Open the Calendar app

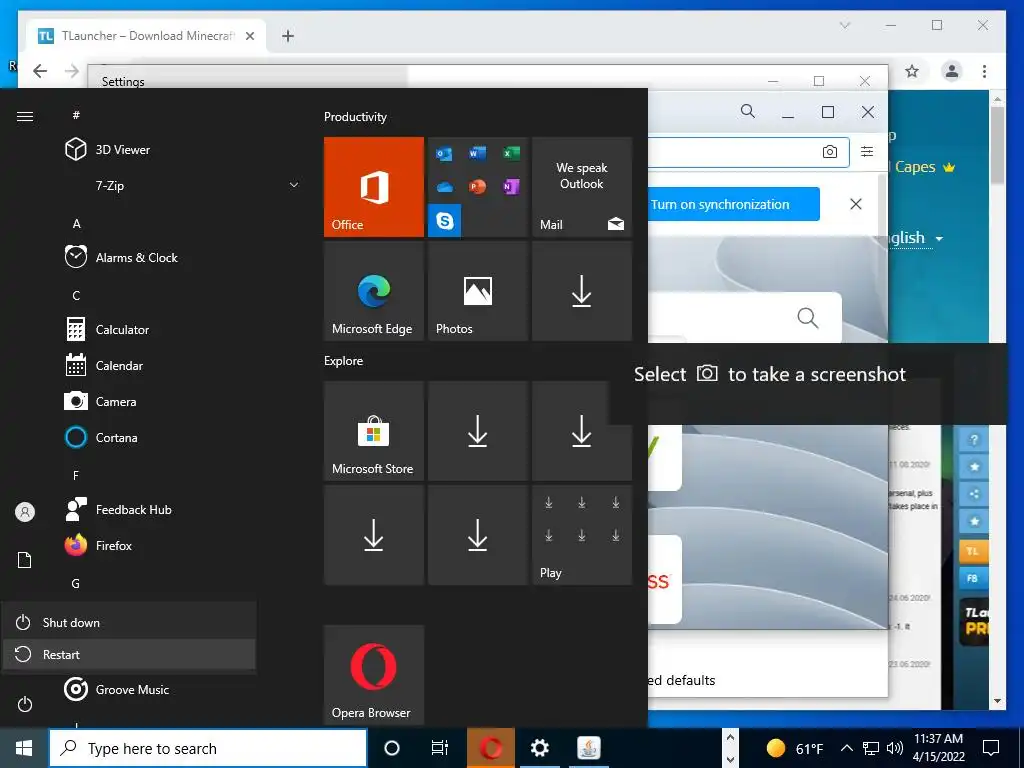point(104,366)
